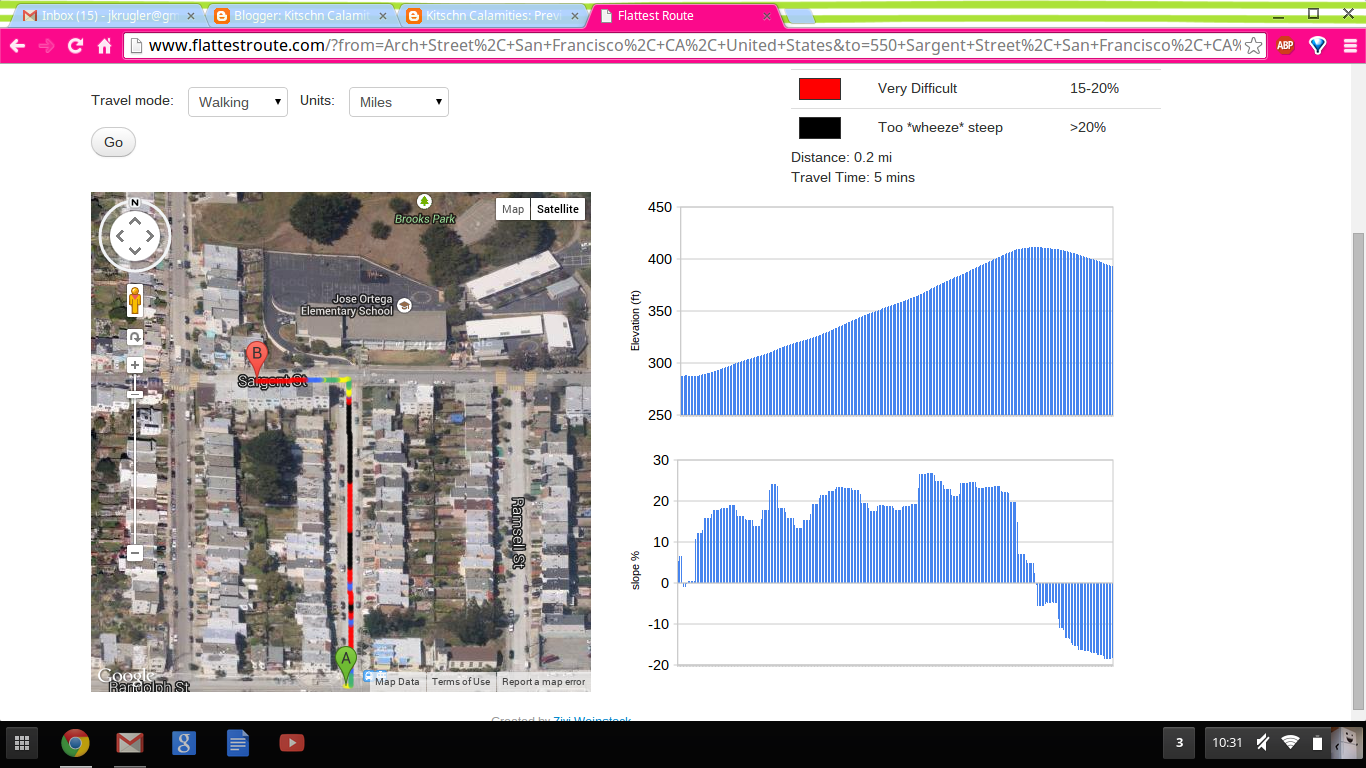Launch Chrome from the shelf
This screenshot has width=1366, height=768.
[x=75, y=743]
